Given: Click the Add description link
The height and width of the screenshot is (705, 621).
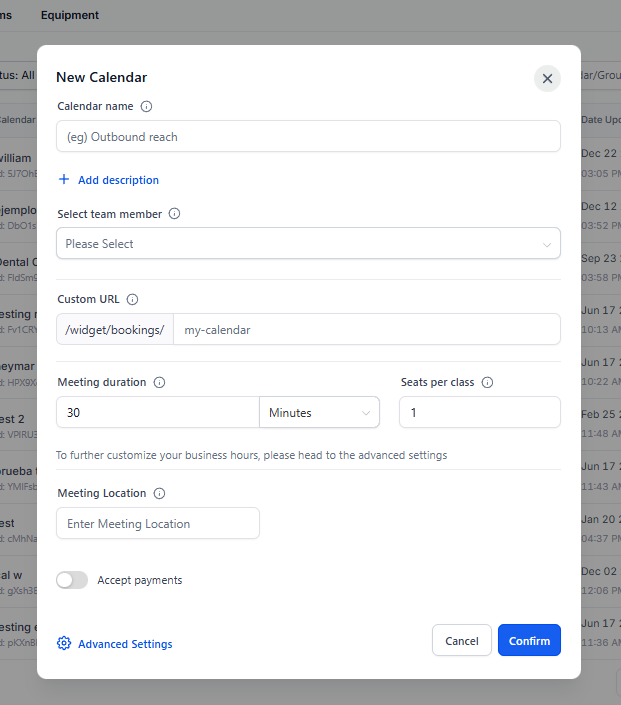Looking at the screenshot, I should tap(118, 180).
